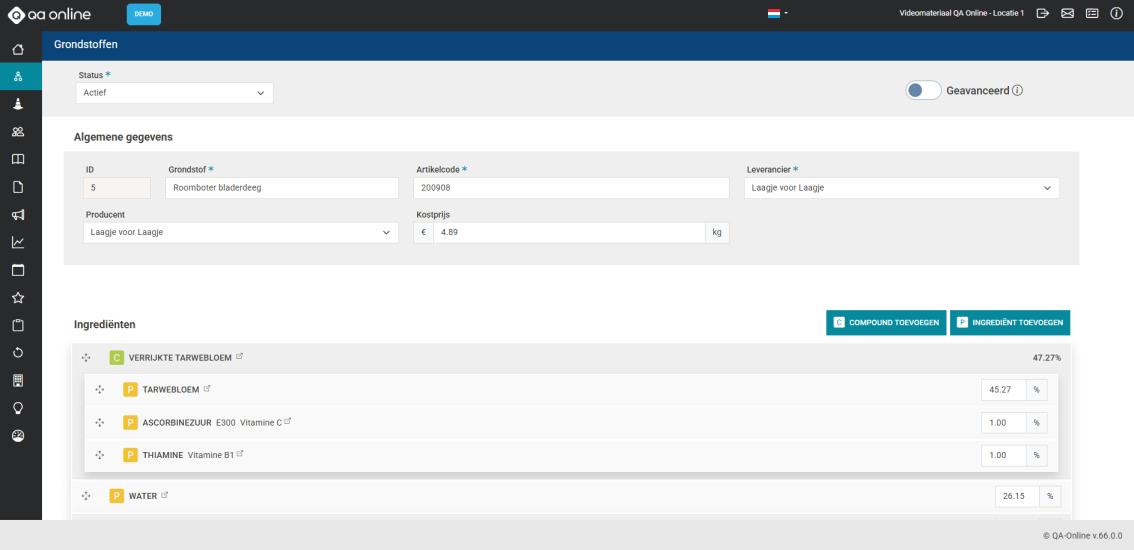The image size is (1134, 550).
Task: Click the Ingrediënt Toevoegen button
Action: coord(1009,322)
